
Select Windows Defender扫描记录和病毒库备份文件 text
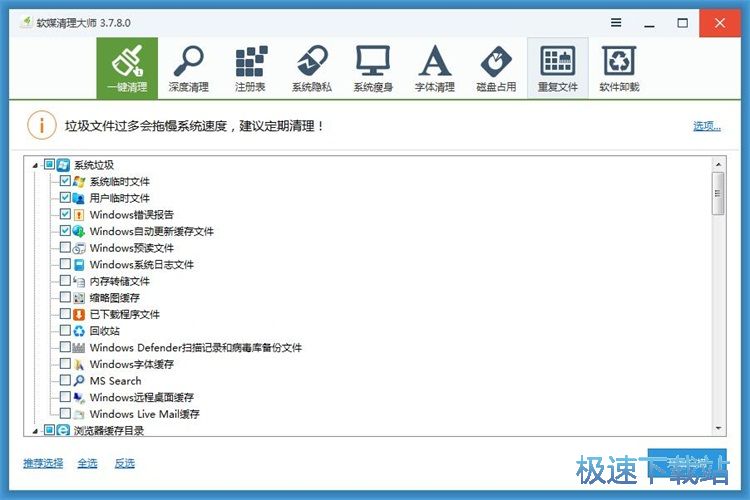[x=196, y=347]
